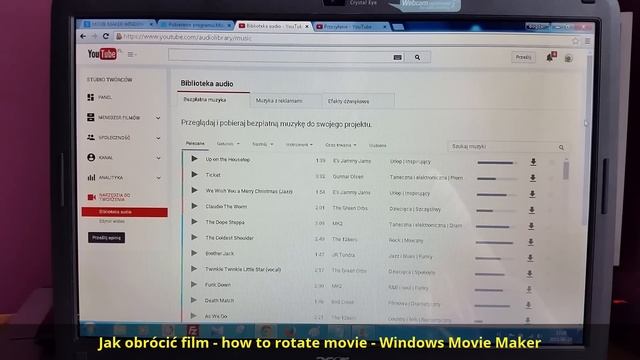Screen dimensions: 640x360
Task: Open Biblioteka audio in the sidebar
Action: 124,212
